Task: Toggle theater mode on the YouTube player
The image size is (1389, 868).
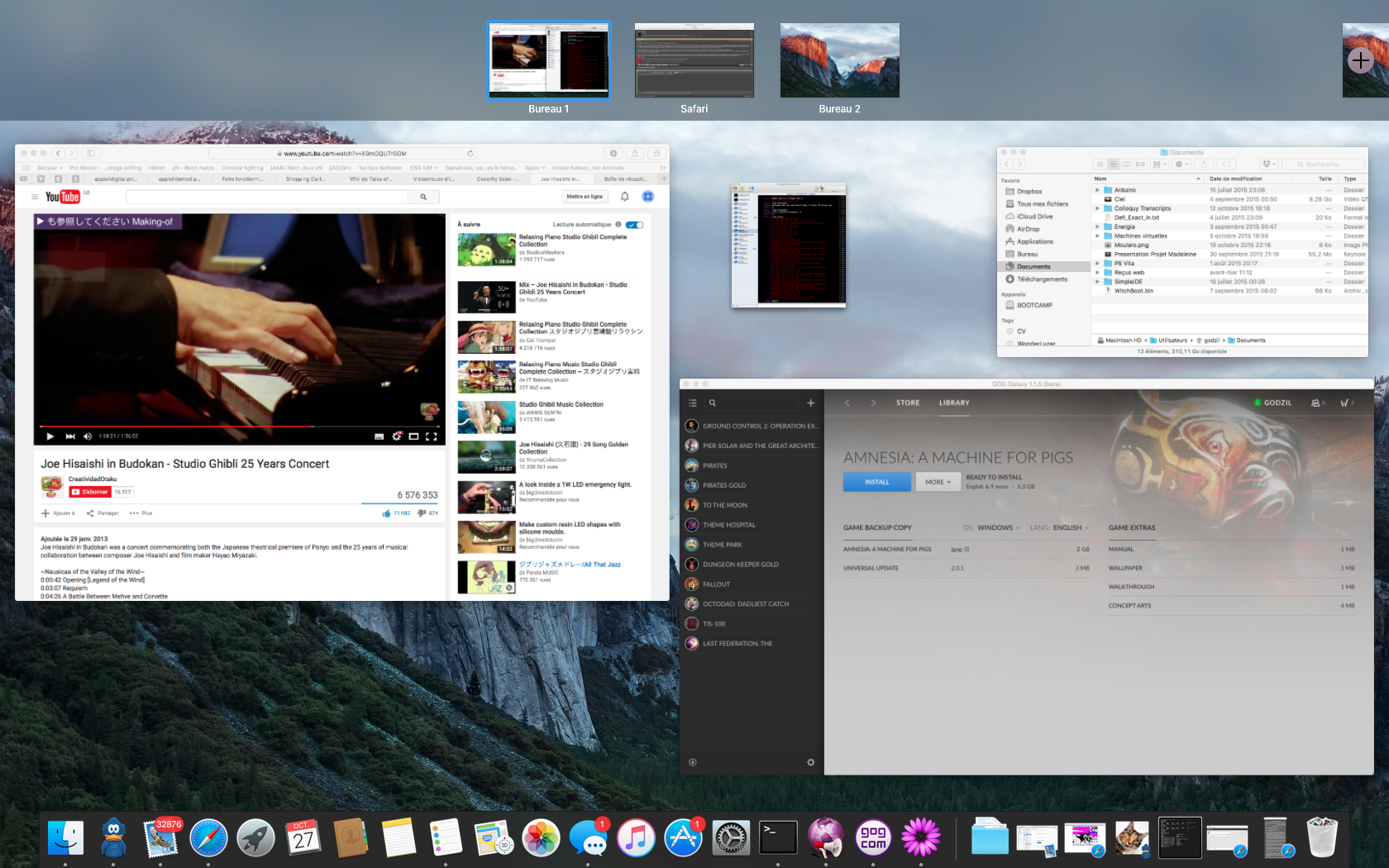Action: [413, 436]
